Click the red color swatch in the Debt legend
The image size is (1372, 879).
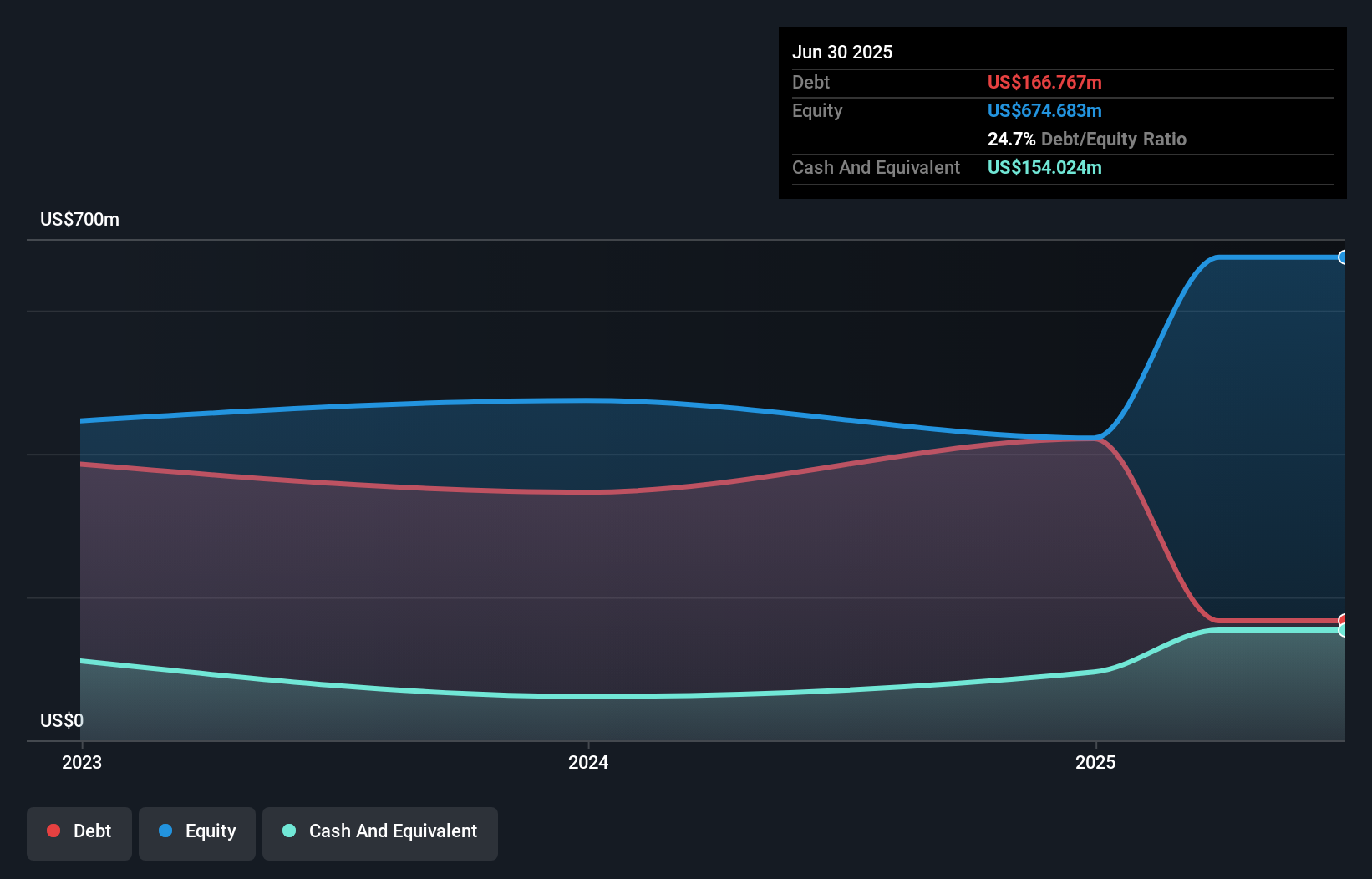click(52, 831)
